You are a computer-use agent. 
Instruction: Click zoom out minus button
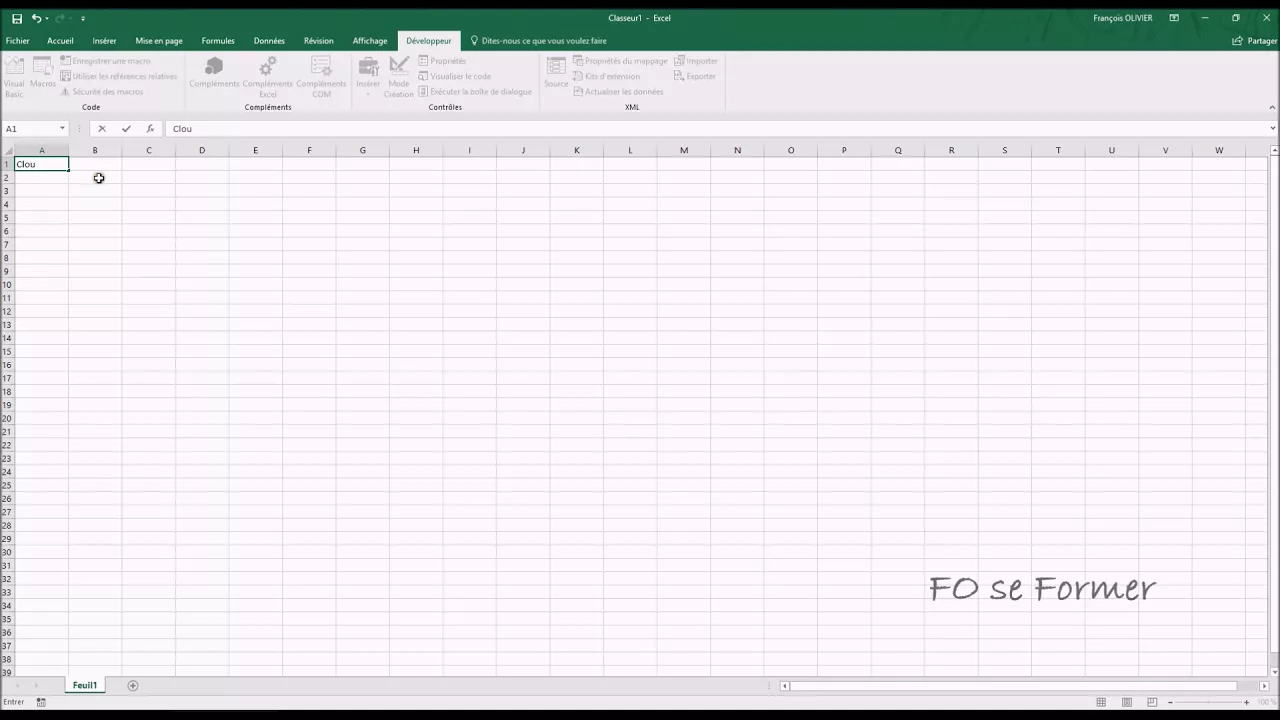(x=1170, y=703)
